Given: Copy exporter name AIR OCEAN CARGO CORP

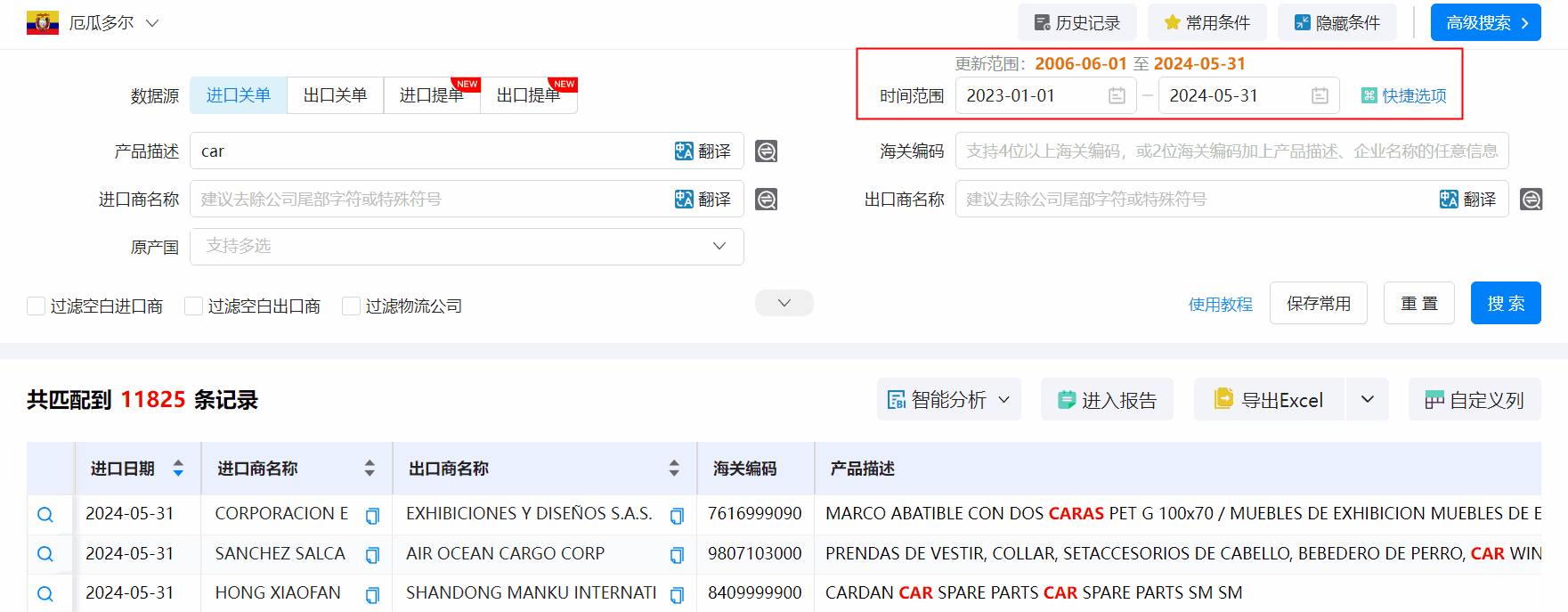Looking at the screenshot, I should [677, 555].
